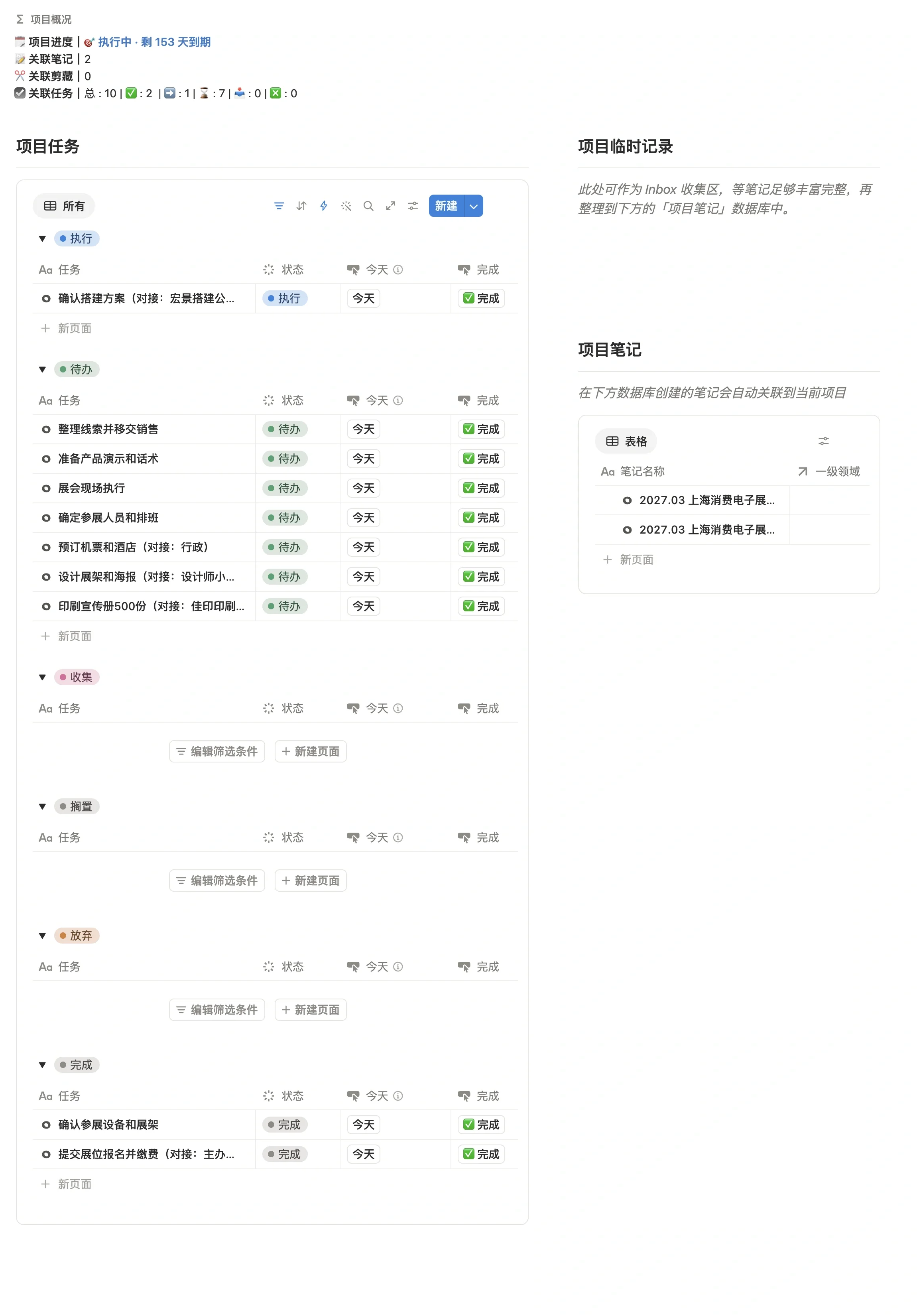Click 完成 button for 提交展位报名并缴费
Viewport: 917px width, 1316px height.
(x=482, y=1154)
